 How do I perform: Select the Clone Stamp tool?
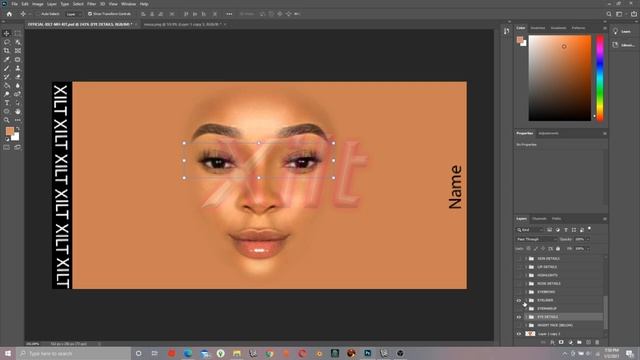click(x=18, y=68)
